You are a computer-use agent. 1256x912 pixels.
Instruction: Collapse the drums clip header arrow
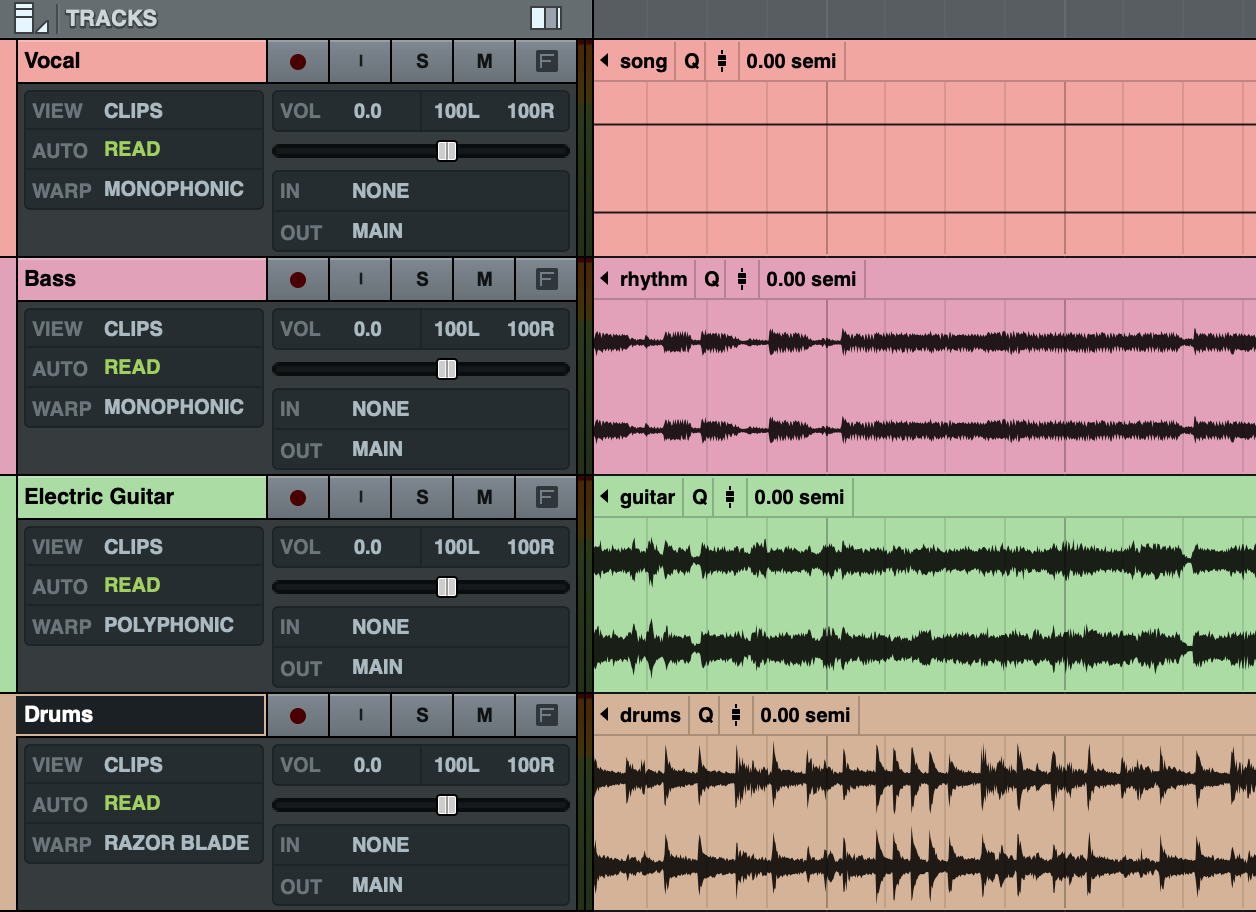coord(604,715)
